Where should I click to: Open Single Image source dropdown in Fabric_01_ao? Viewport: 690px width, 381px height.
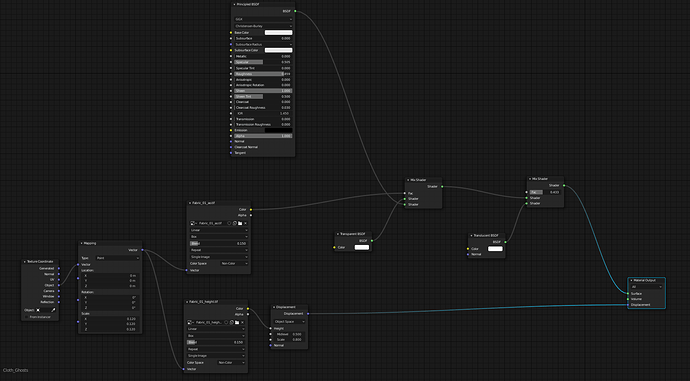pyautogui.click(x=219, y=257)
